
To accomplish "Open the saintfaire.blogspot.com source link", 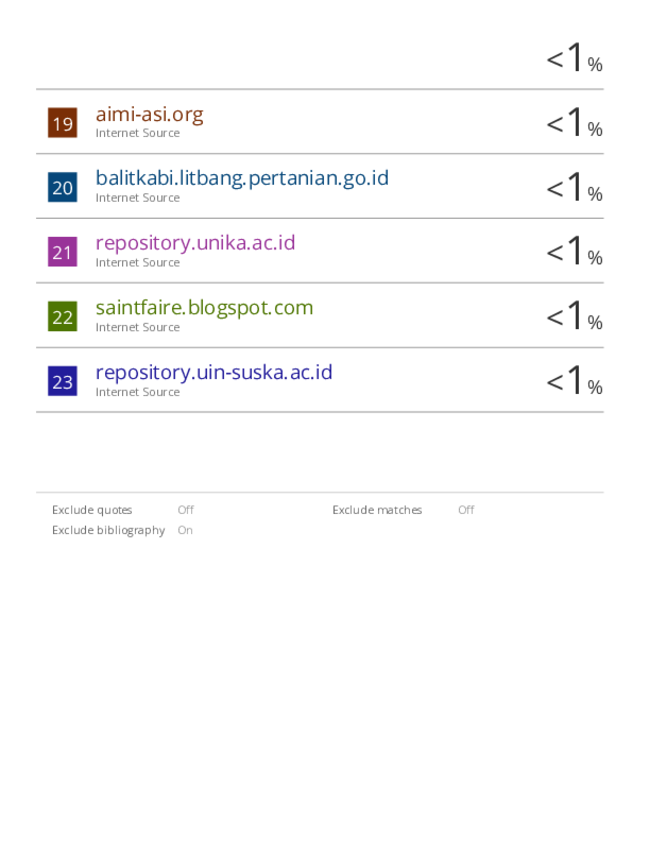I will coord(204,308).
